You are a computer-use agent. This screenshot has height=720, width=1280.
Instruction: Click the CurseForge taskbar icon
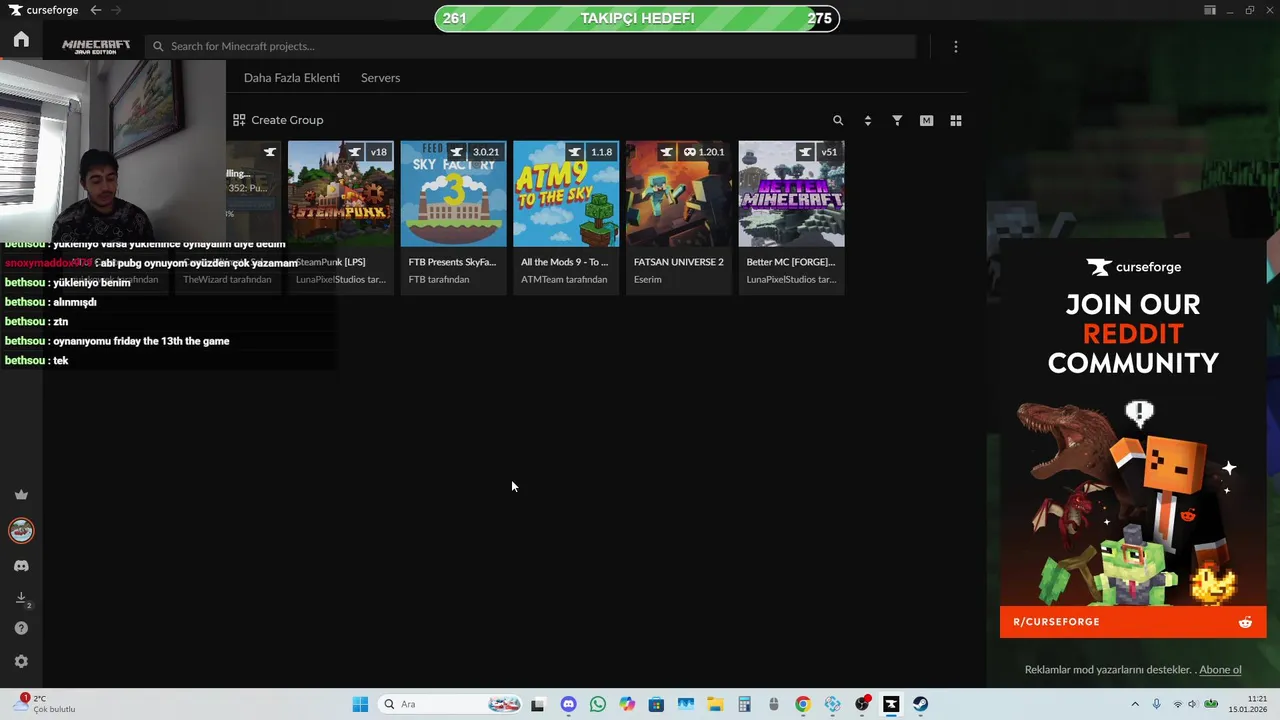891,704
